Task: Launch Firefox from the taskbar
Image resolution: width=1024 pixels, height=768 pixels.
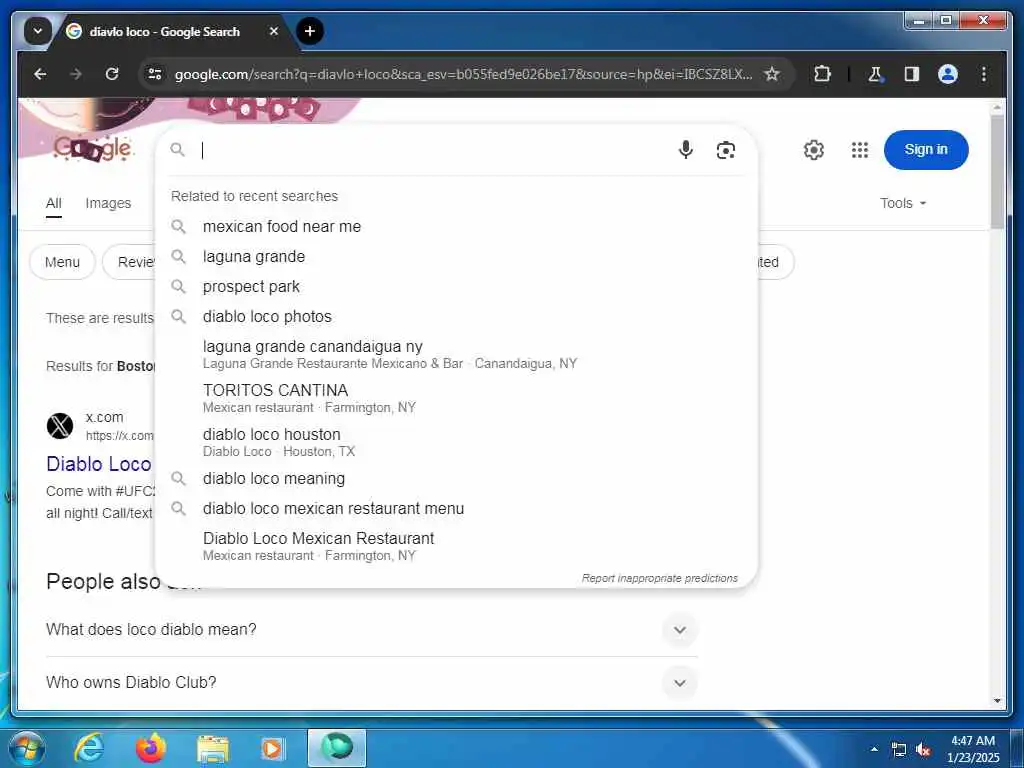Action: click(151, 748)
